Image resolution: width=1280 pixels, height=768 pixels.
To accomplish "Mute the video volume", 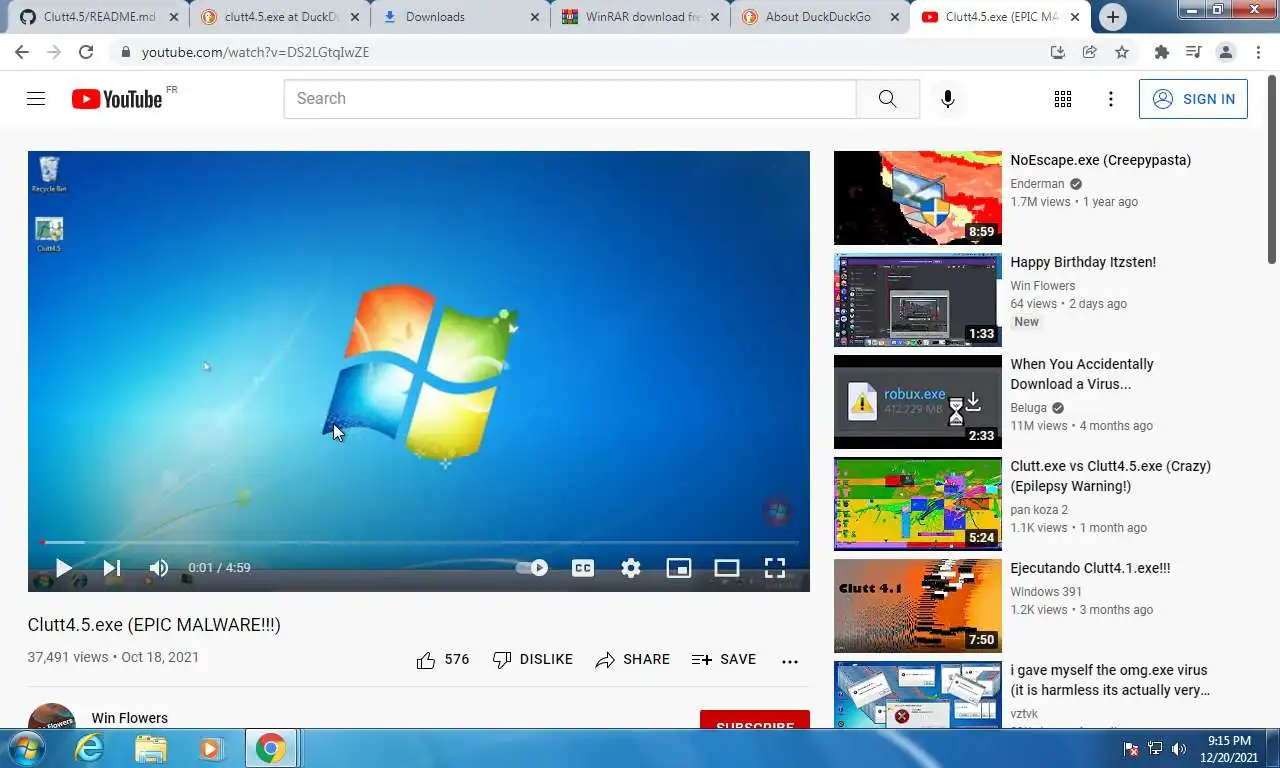I will click(159, 568).
